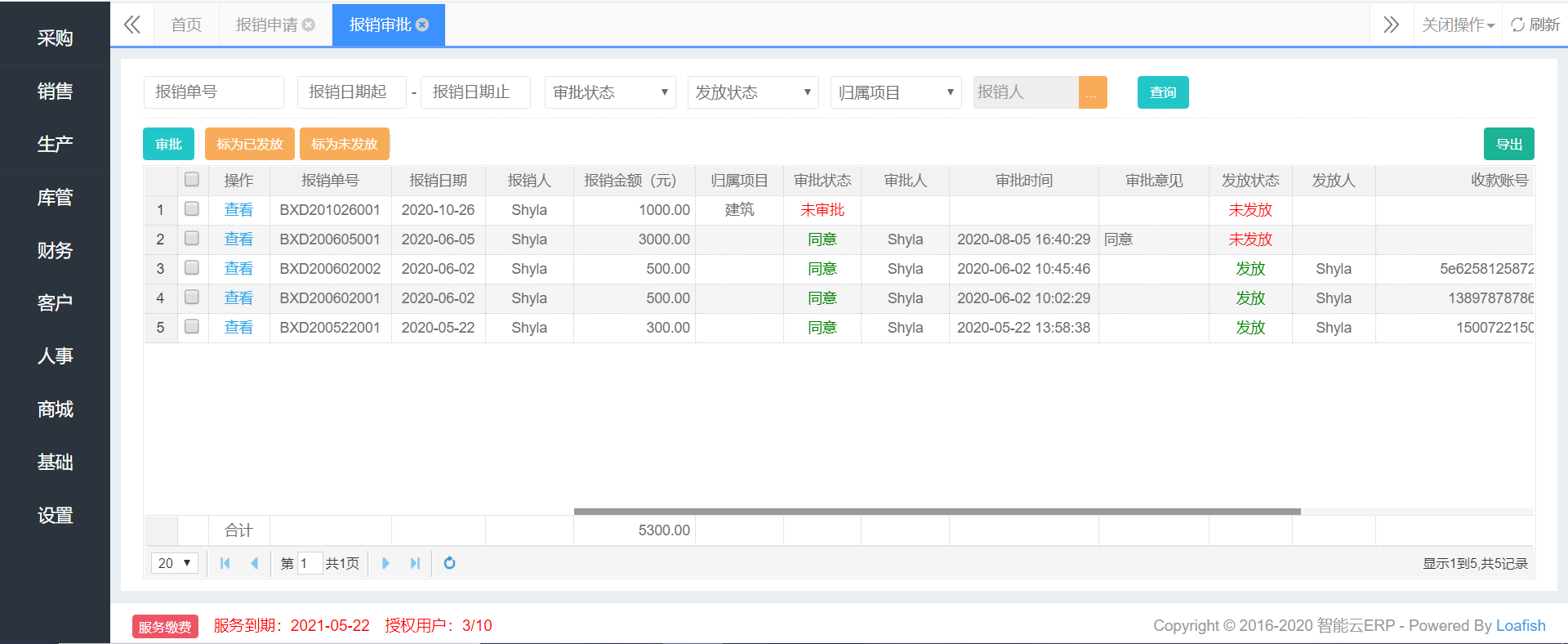Click the 标为未发放 button
This screenshot has width=1568, height=644.
coord(345,144)
